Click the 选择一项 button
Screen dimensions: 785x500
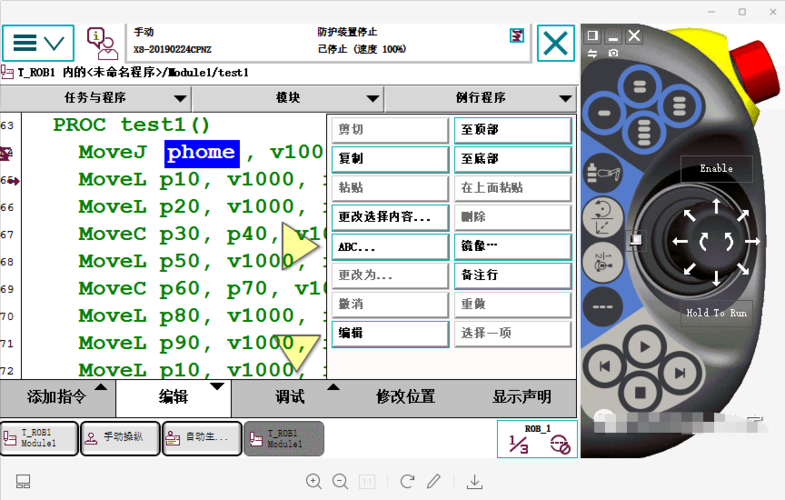coord(513,333)
